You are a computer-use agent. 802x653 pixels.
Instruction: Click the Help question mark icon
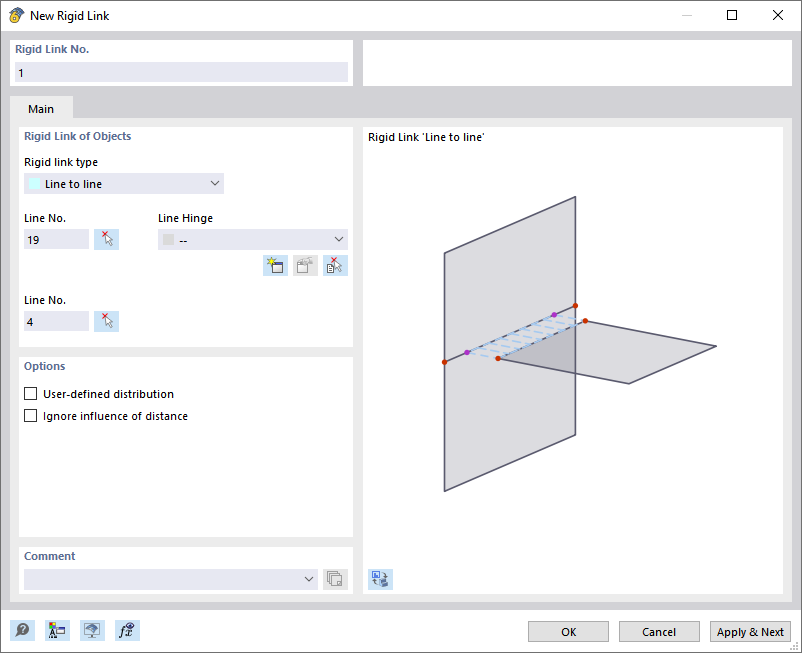pos(21,630)
